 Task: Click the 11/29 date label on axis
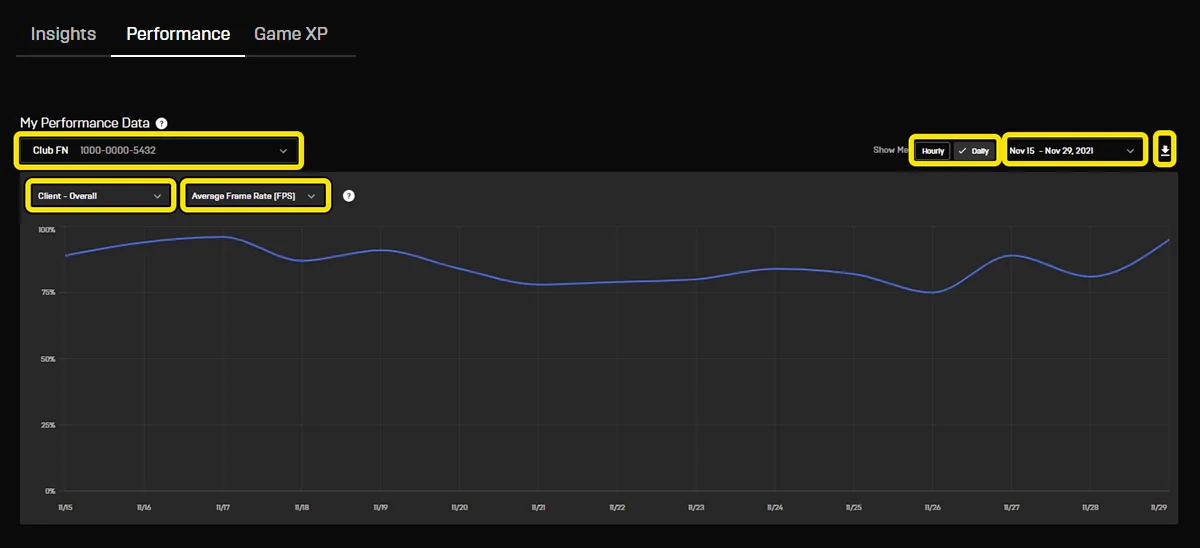click(x=1160, y=508)
